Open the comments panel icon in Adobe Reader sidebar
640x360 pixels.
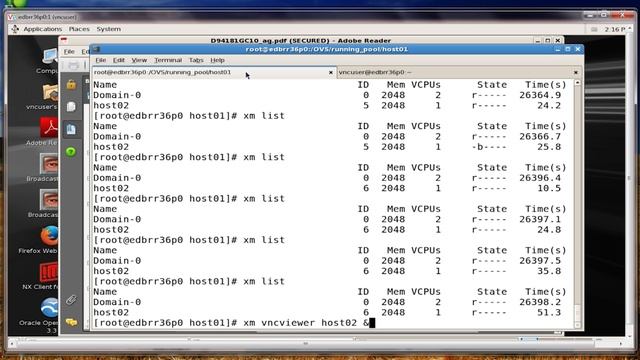(71, 322)
